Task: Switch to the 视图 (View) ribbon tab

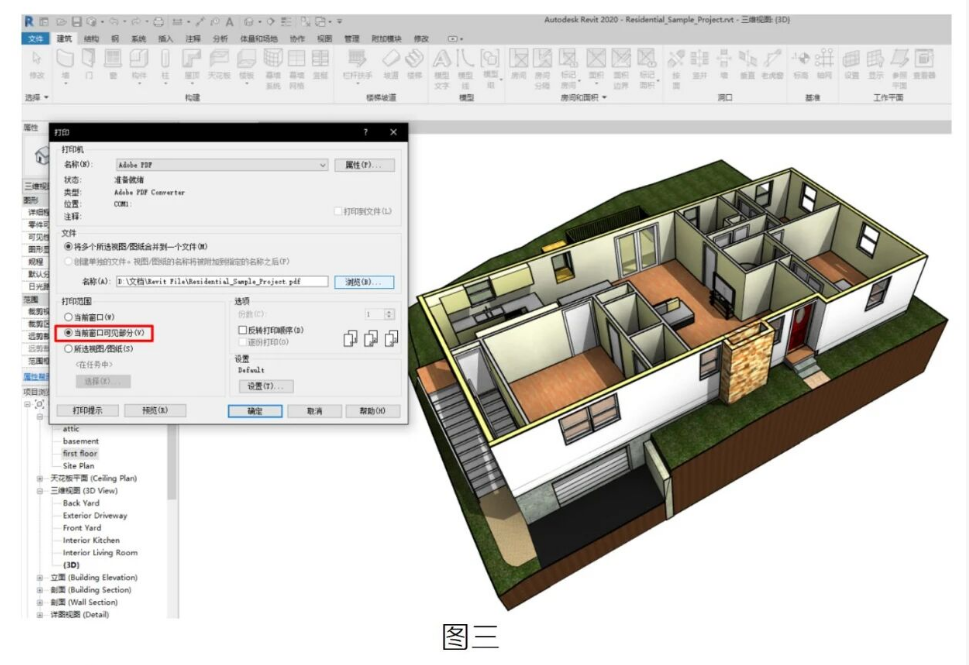Action: point(324,38)
